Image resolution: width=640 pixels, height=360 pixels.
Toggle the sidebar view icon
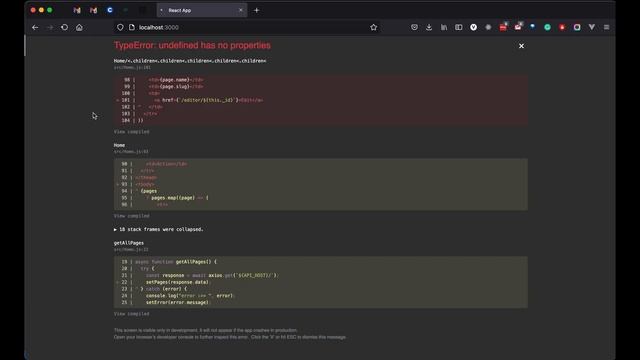(458, 27)
